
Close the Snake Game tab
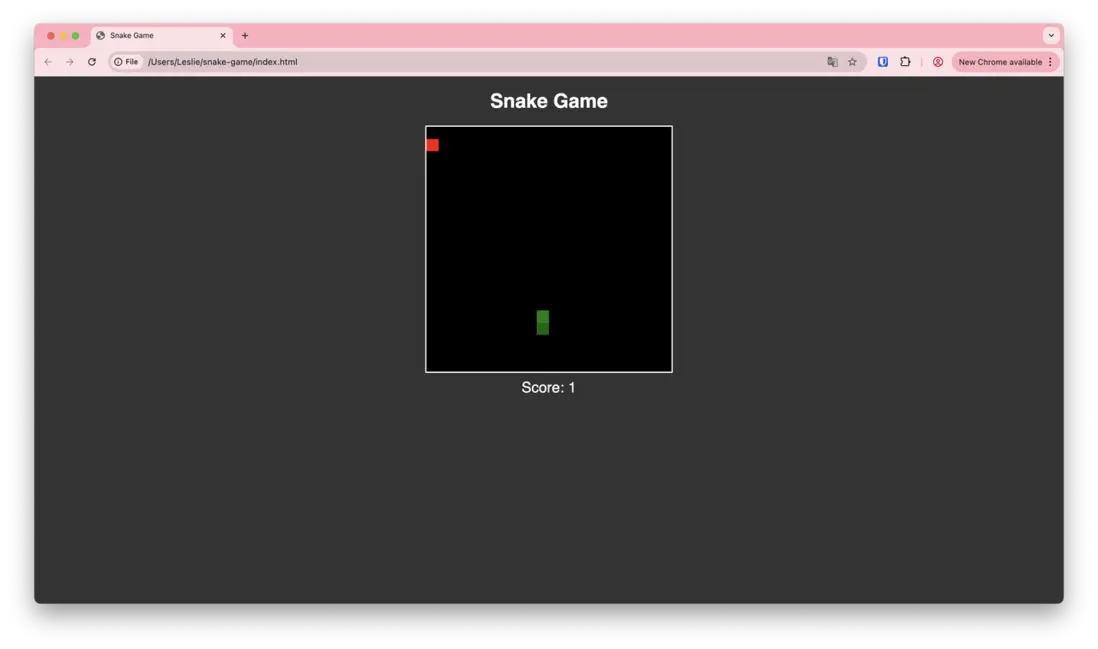pos(223,35)
